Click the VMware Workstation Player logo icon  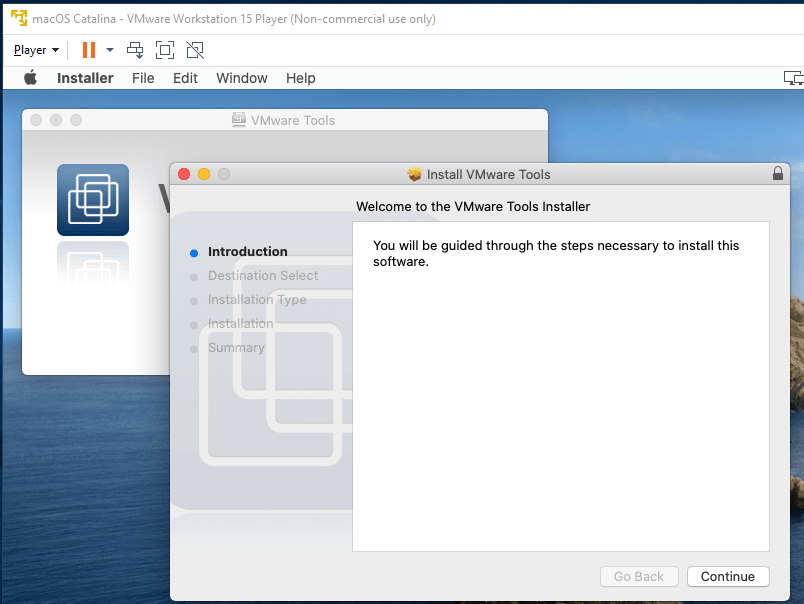pos(19,18)
